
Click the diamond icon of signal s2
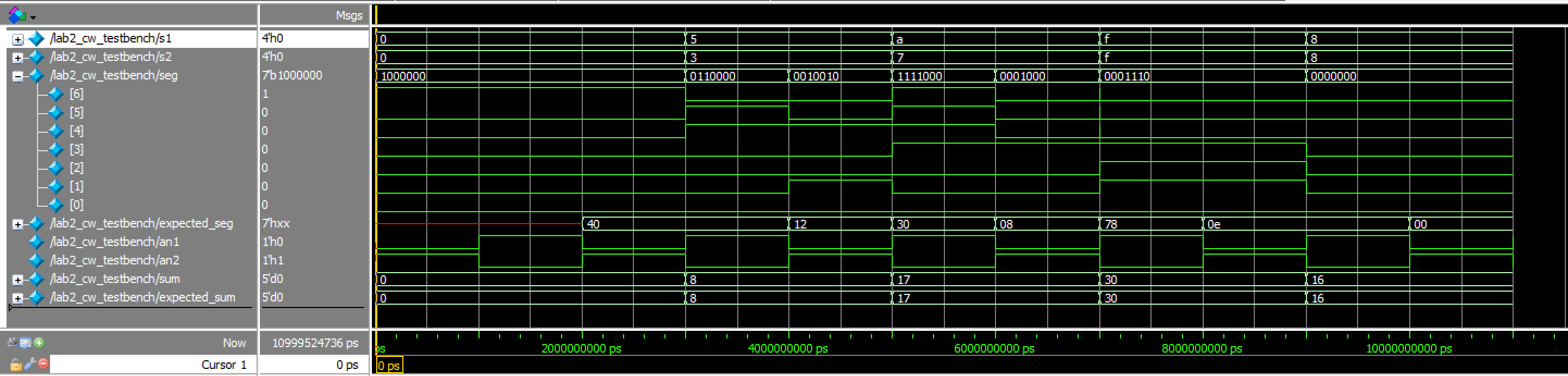(x=36, y=57)
